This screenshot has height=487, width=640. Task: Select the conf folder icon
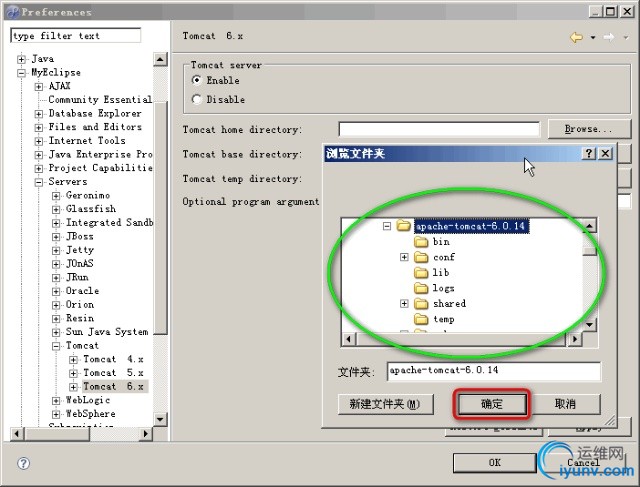(x=421, y=258)
